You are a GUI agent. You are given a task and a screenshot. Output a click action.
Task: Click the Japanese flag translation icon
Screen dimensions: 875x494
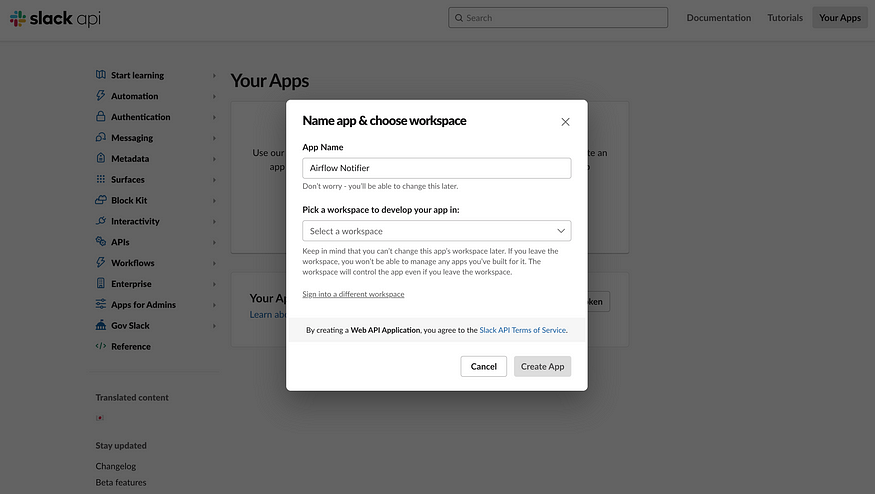coord(100,418)
